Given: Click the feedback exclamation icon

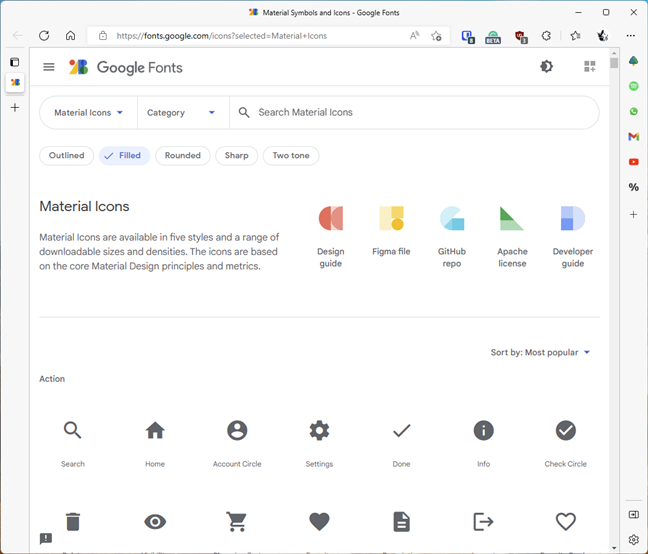Looking at the screenshot, I should click(46, 538).
